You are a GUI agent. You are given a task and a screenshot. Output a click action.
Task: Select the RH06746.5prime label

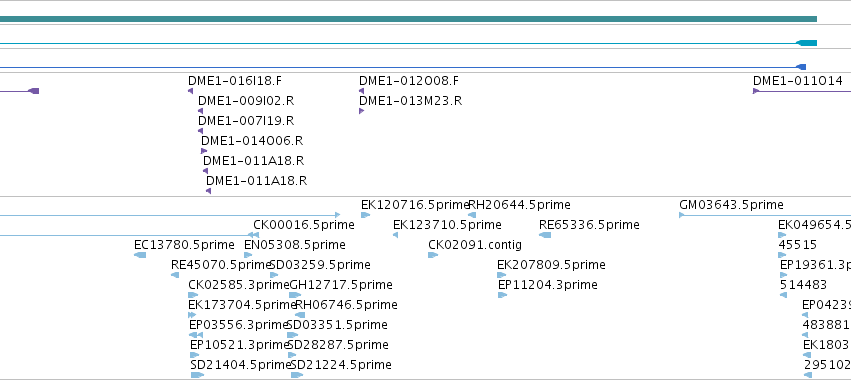(346, 305)
